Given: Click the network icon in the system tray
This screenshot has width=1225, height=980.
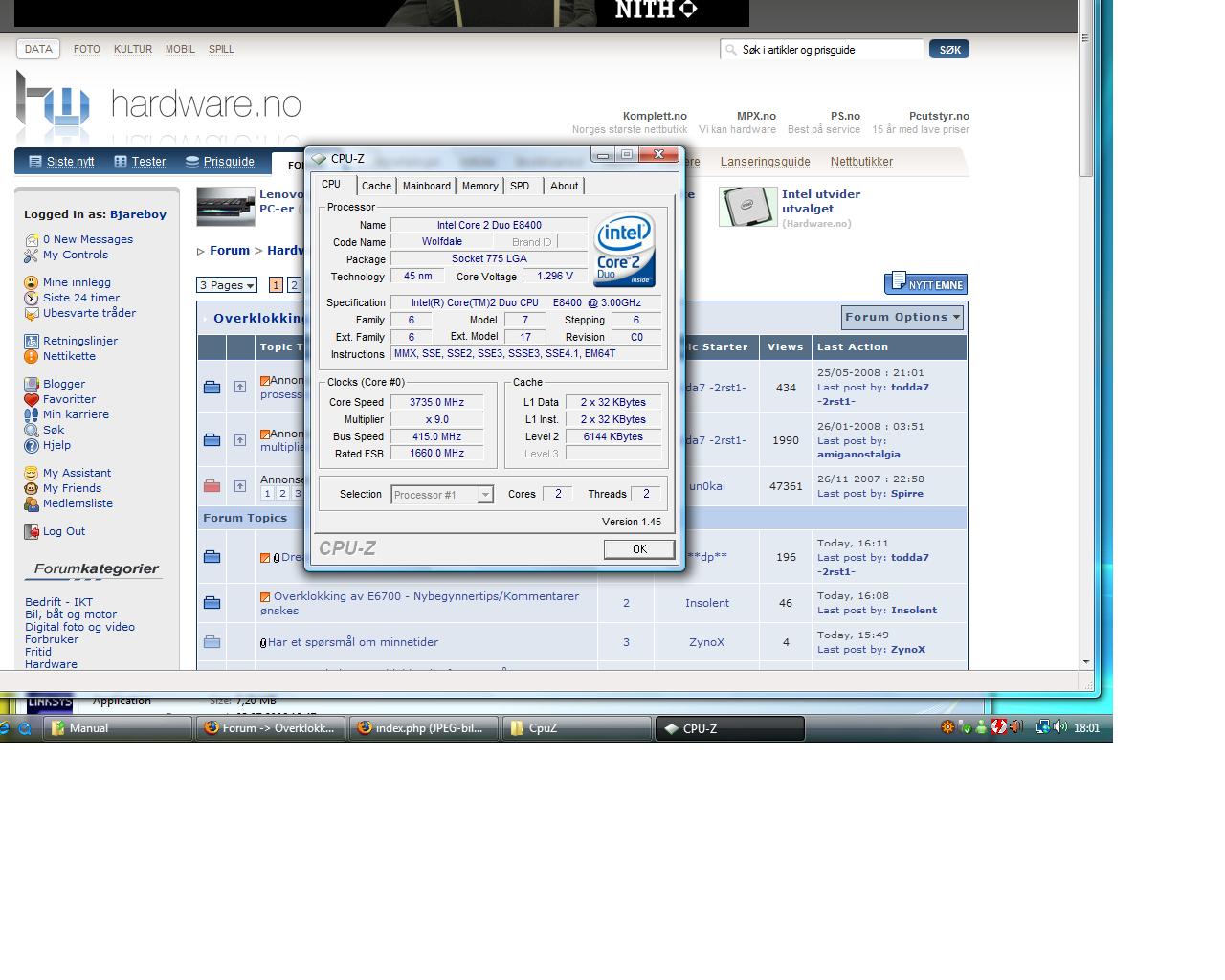Looking at the screenshot, I should tap(1042, 727).
